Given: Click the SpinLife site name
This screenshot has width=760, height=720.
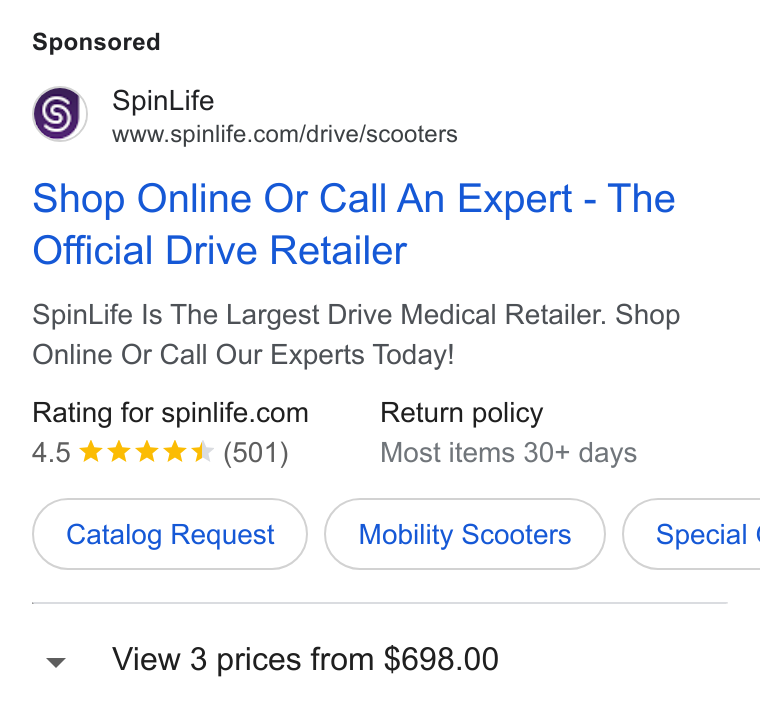Looking at the screenshot, I should pos(163,101).
